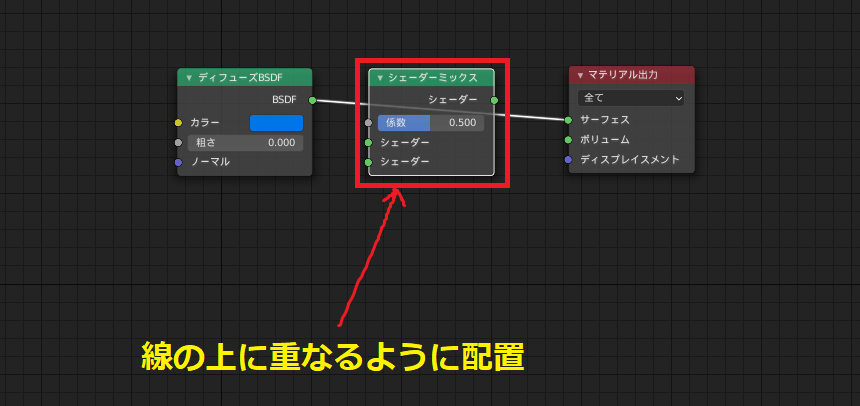The image size is (860, 406).
Task: Open the 全て target dropdown
Action: pyautogui.click(x=631, y=98)
